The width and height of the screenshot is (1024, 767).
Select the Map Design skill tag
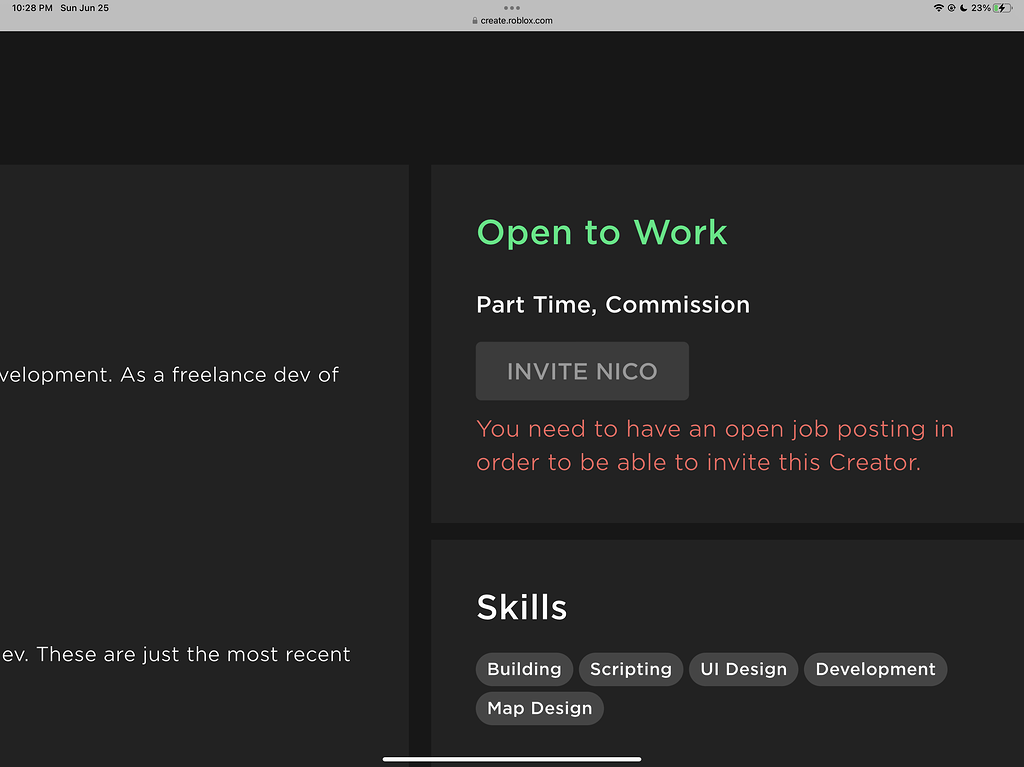[x=539, y=708]
